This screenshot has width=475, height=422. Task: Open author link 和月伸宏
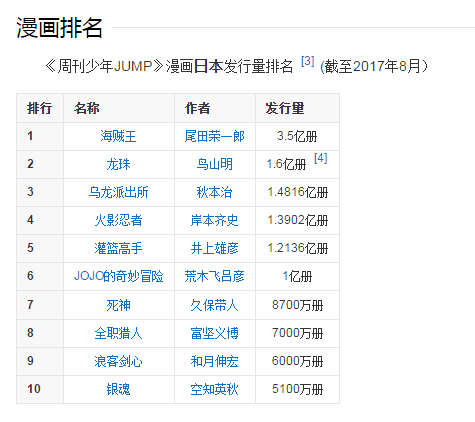215,361
